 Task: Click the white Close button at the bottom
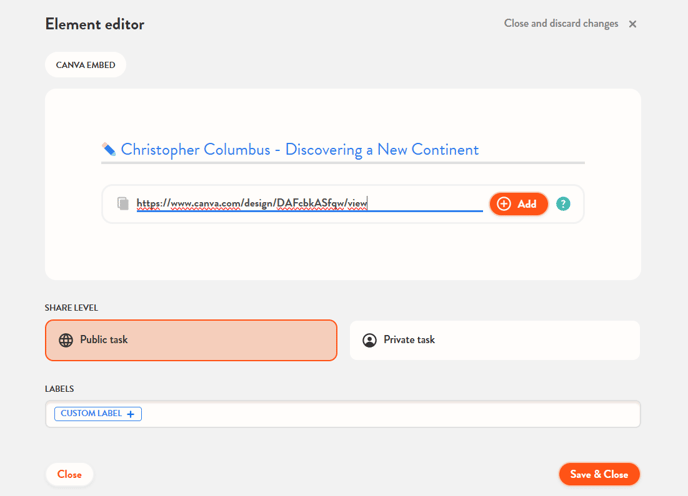[x=69, y=474]
